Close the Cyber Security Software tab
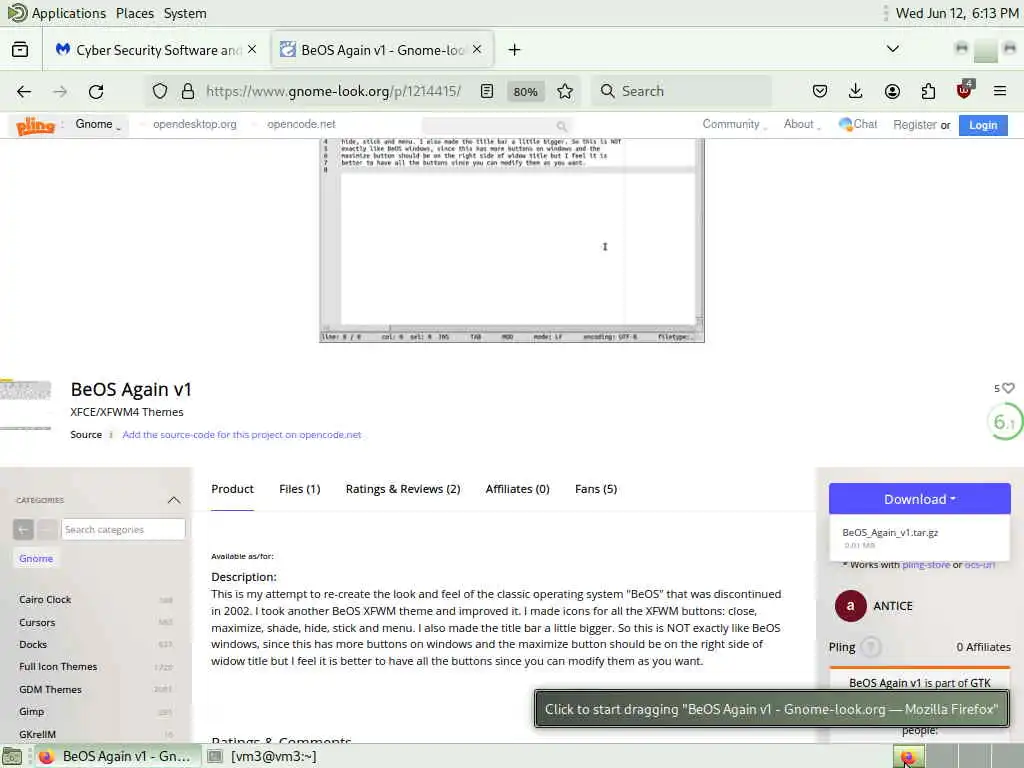This screenshot has width=1024, height=768. click(x=252, y=50)
